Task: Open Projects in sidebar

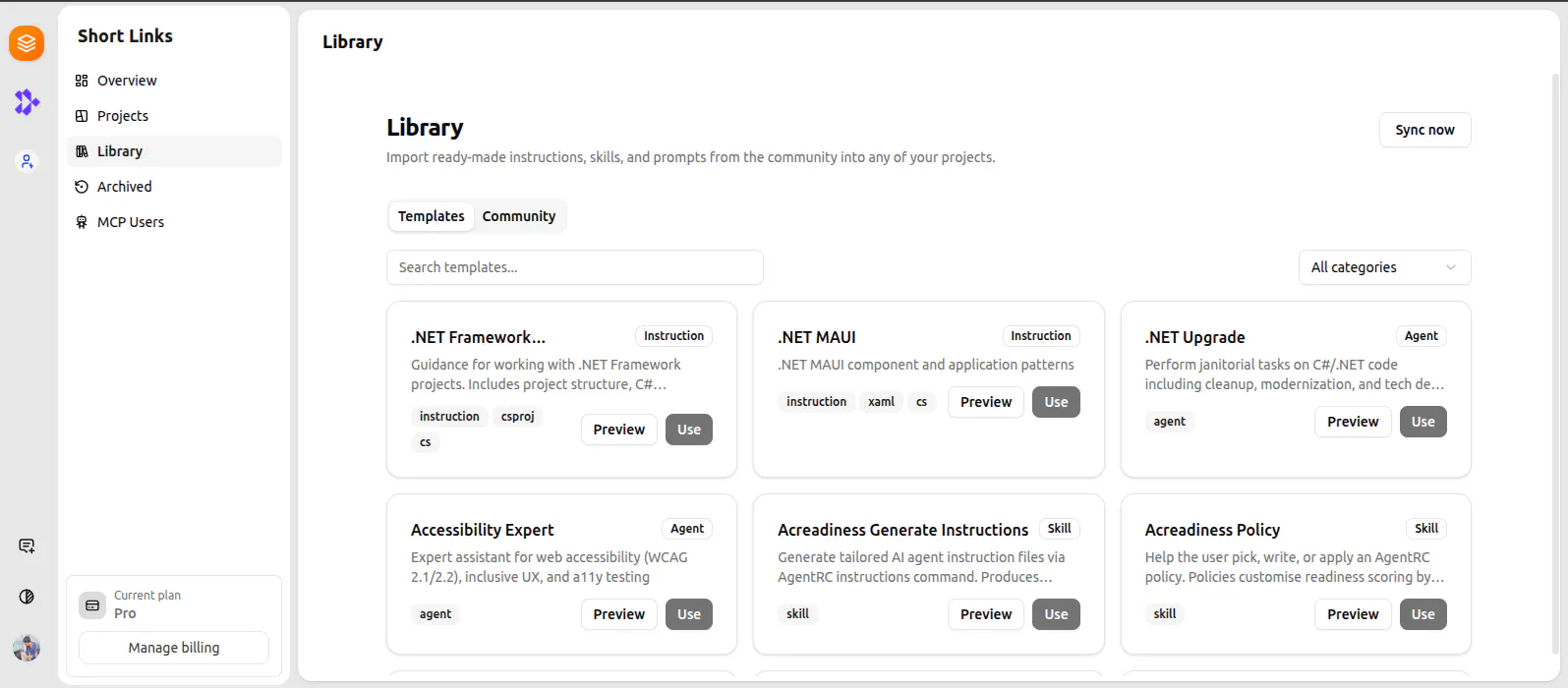Action: [x=174, y=116]
